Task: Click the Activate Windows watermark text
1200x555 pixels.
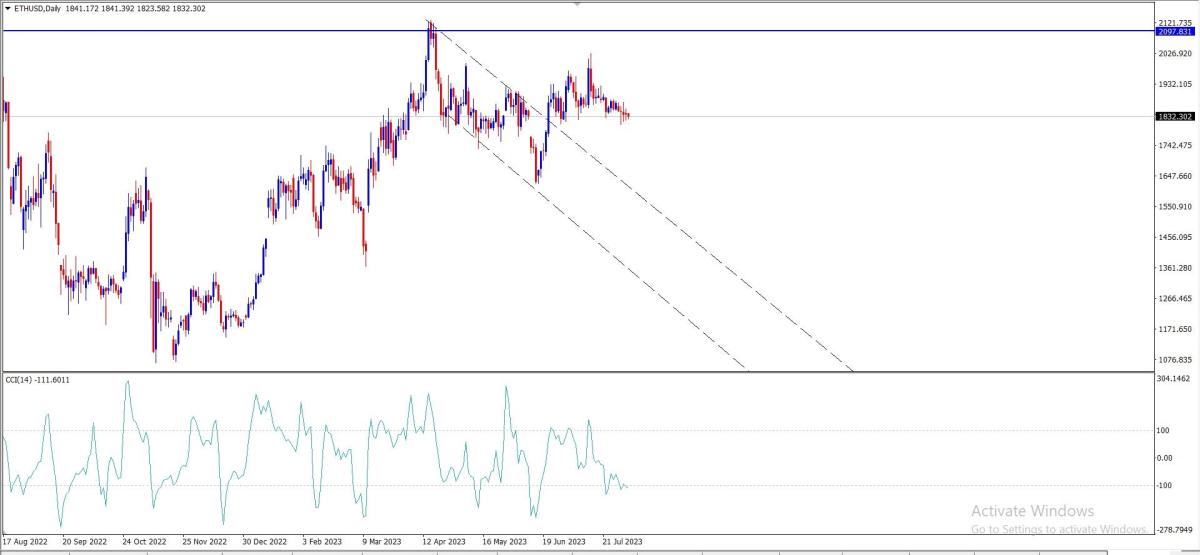Action: [x=1032, y=511]
